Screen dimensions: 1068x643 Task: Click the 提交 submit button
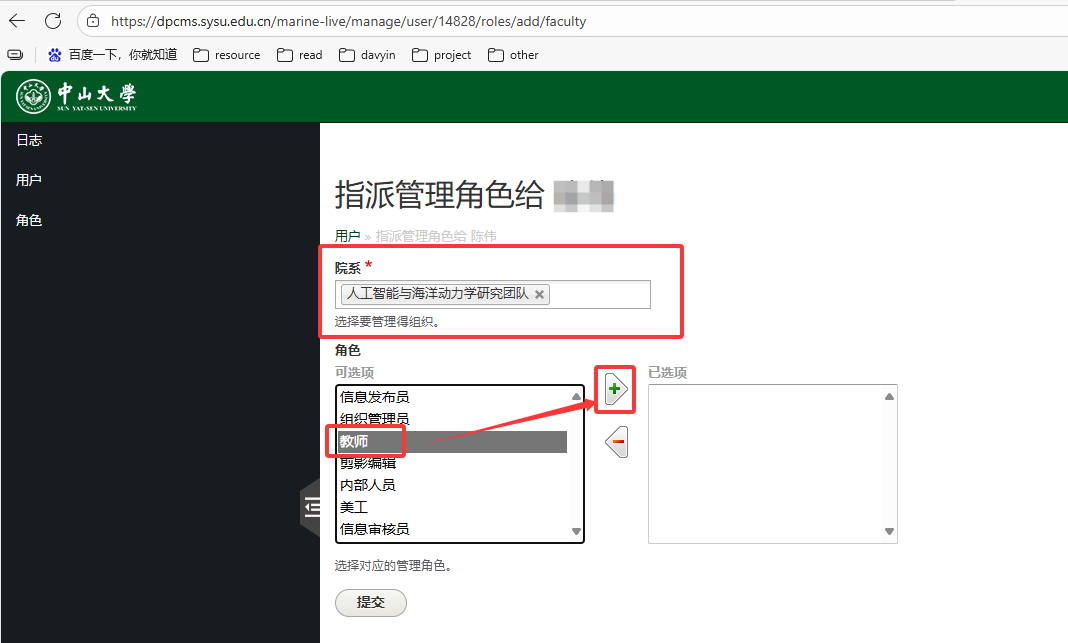coord(370,602)
